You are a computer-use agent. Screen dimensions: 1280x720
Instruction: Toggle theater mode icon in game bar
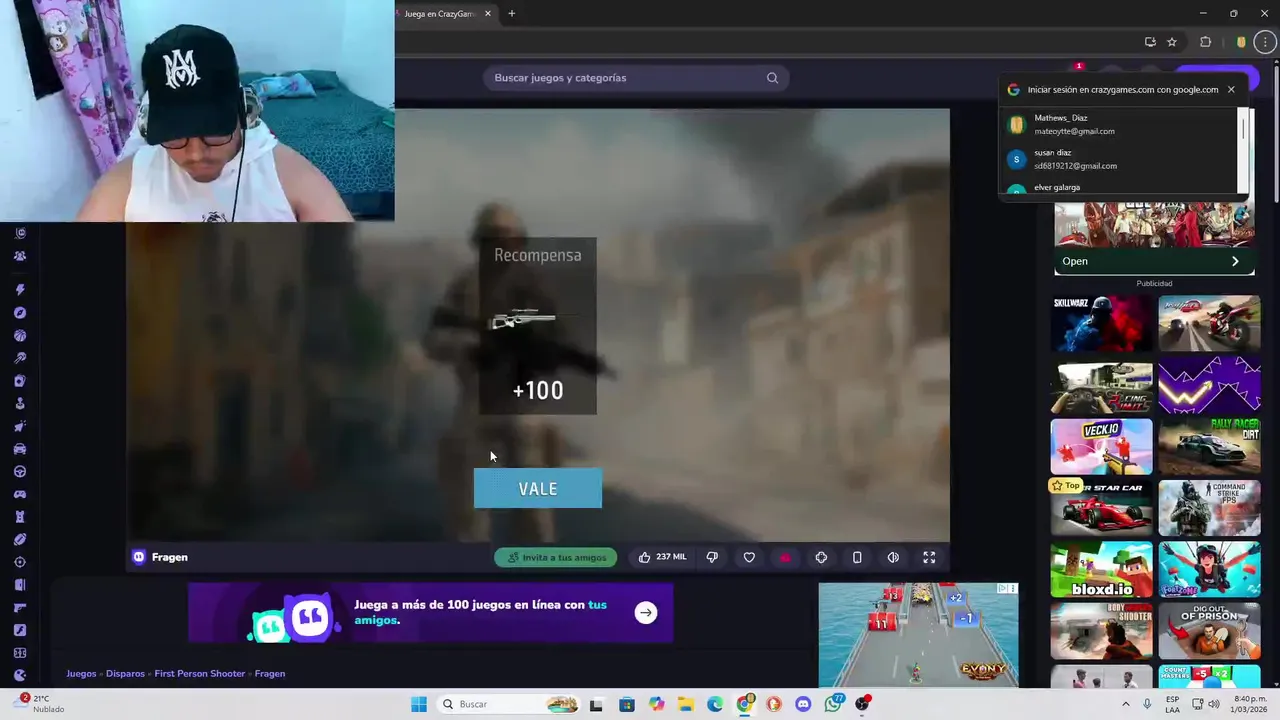[x=893, y=557]
